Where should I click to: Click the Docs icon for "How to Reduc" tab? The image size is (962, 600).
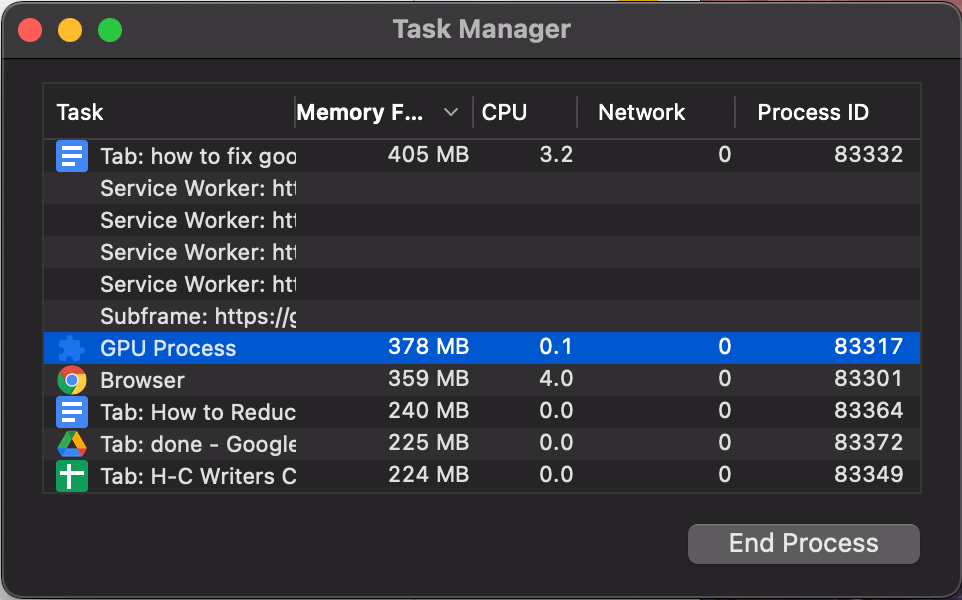72,412
